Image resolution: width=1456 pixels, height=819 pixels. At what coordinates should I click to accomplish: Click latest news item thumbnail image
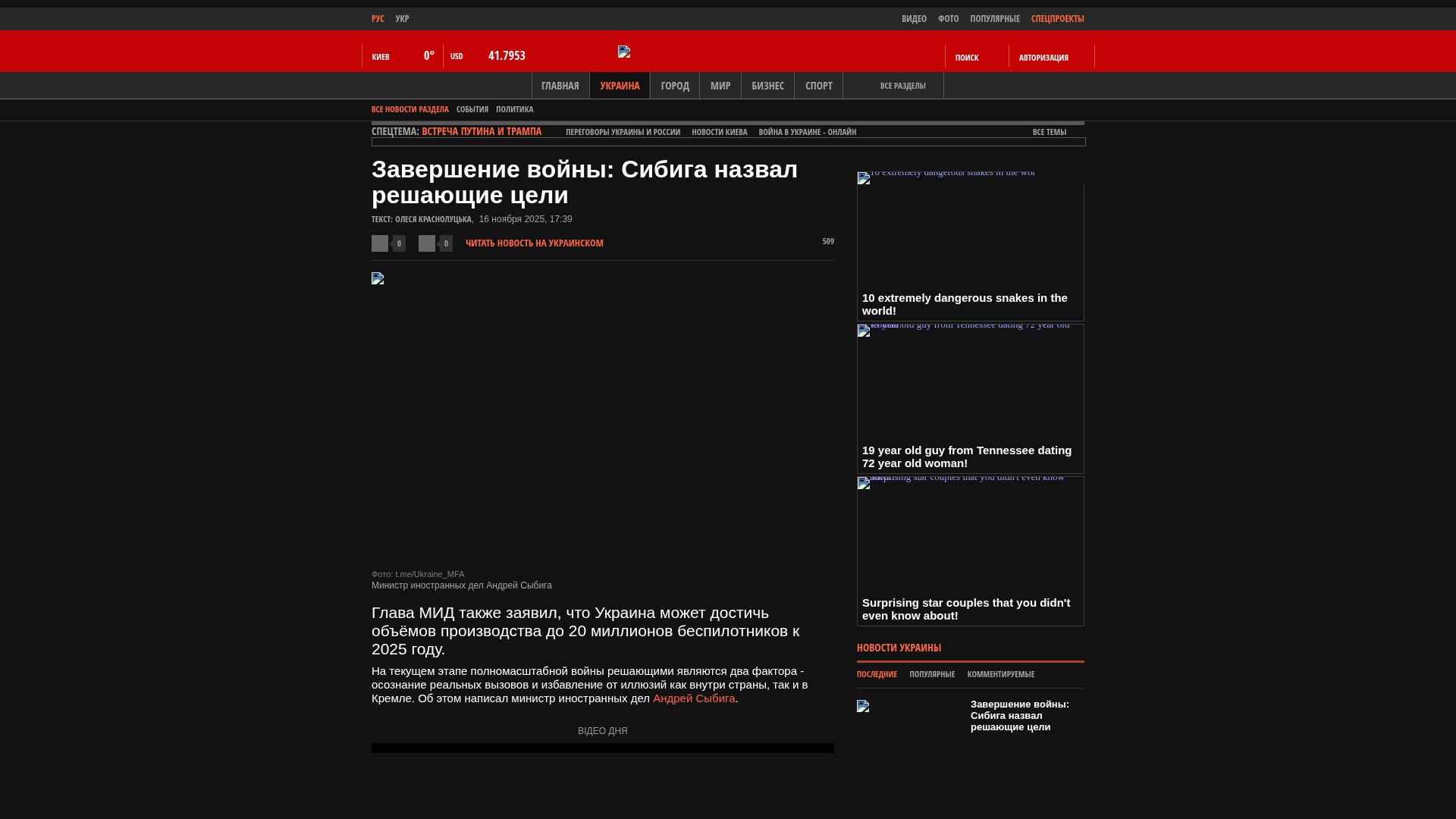(863, 706)
